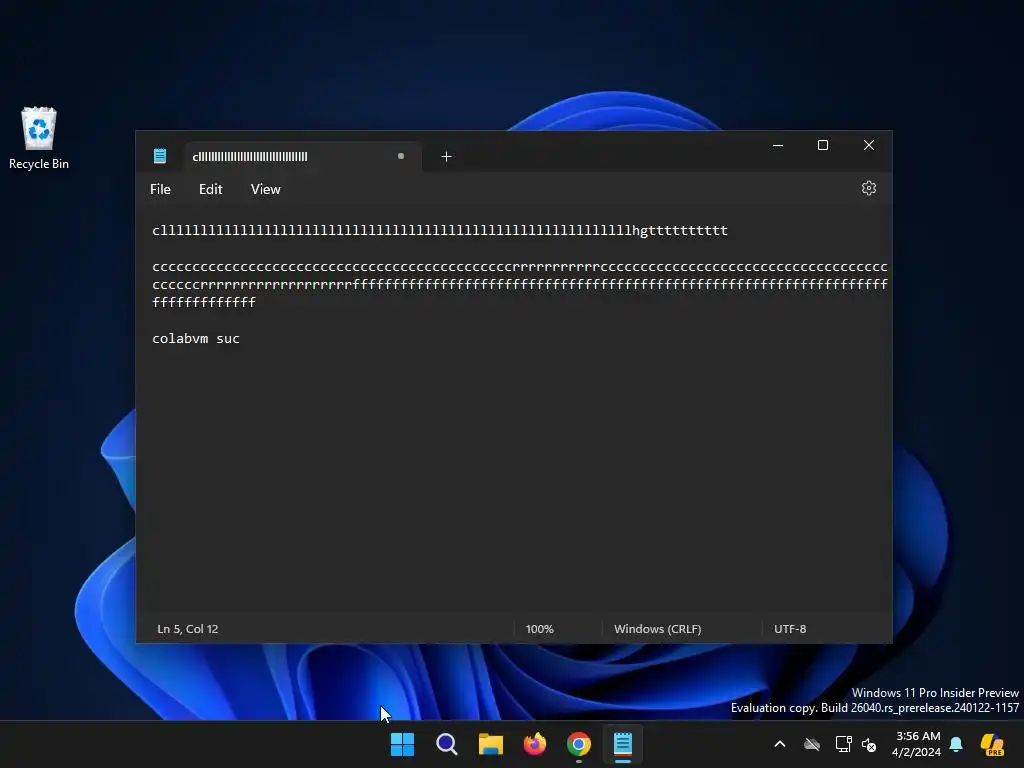Open taskbar Search
The image size is (1024, 768).
(447, 744)
